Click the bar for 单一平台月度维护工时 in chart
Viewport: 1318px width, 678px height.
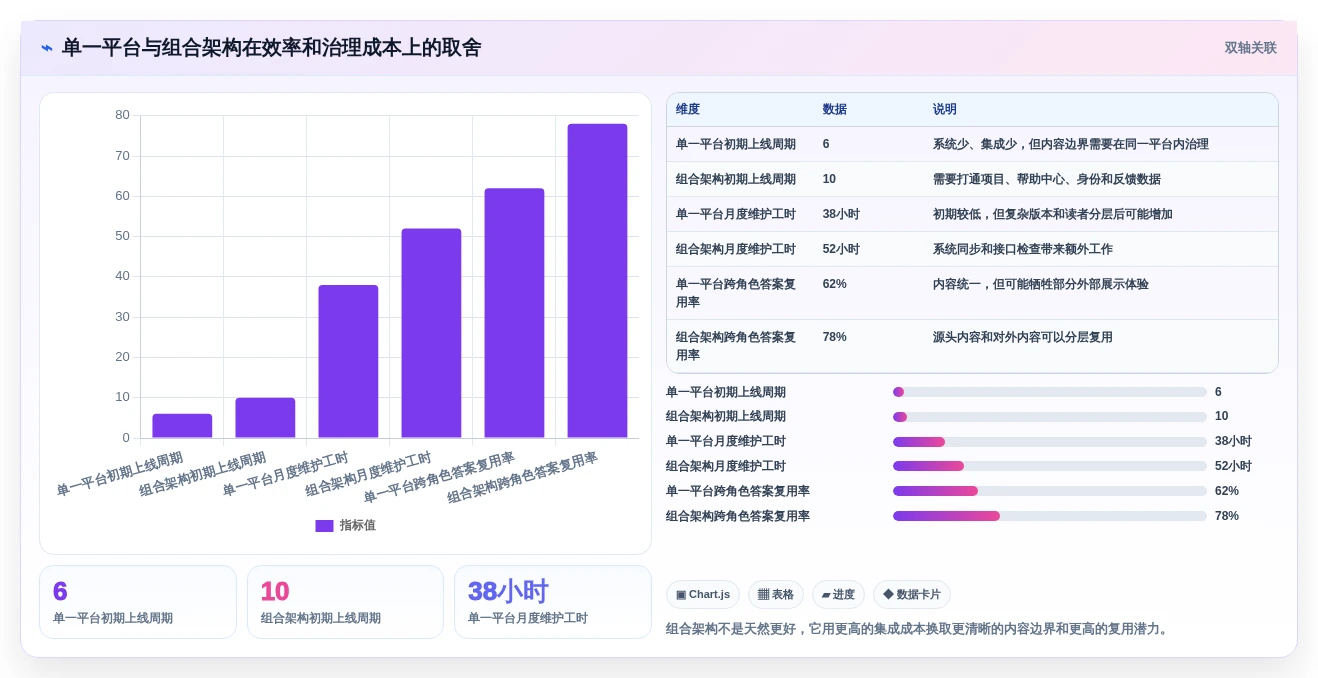tap(348, 361)
